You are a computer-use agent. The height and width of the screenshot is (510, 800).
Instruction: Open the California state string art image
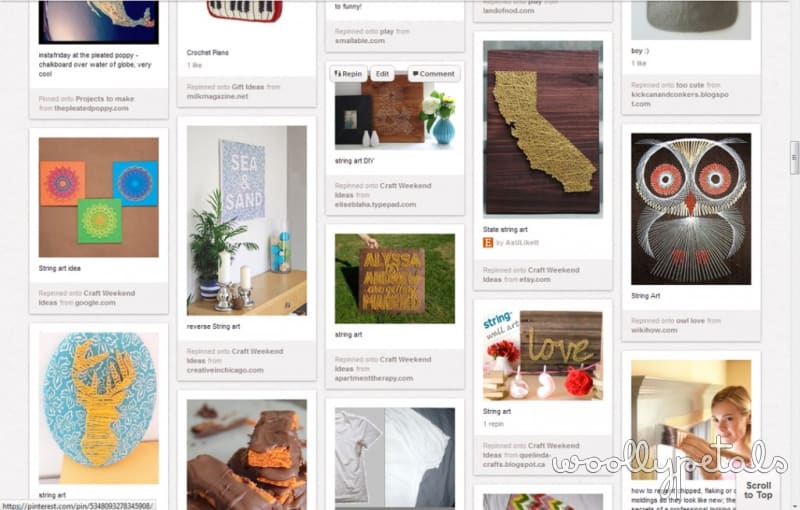(543, 130)
